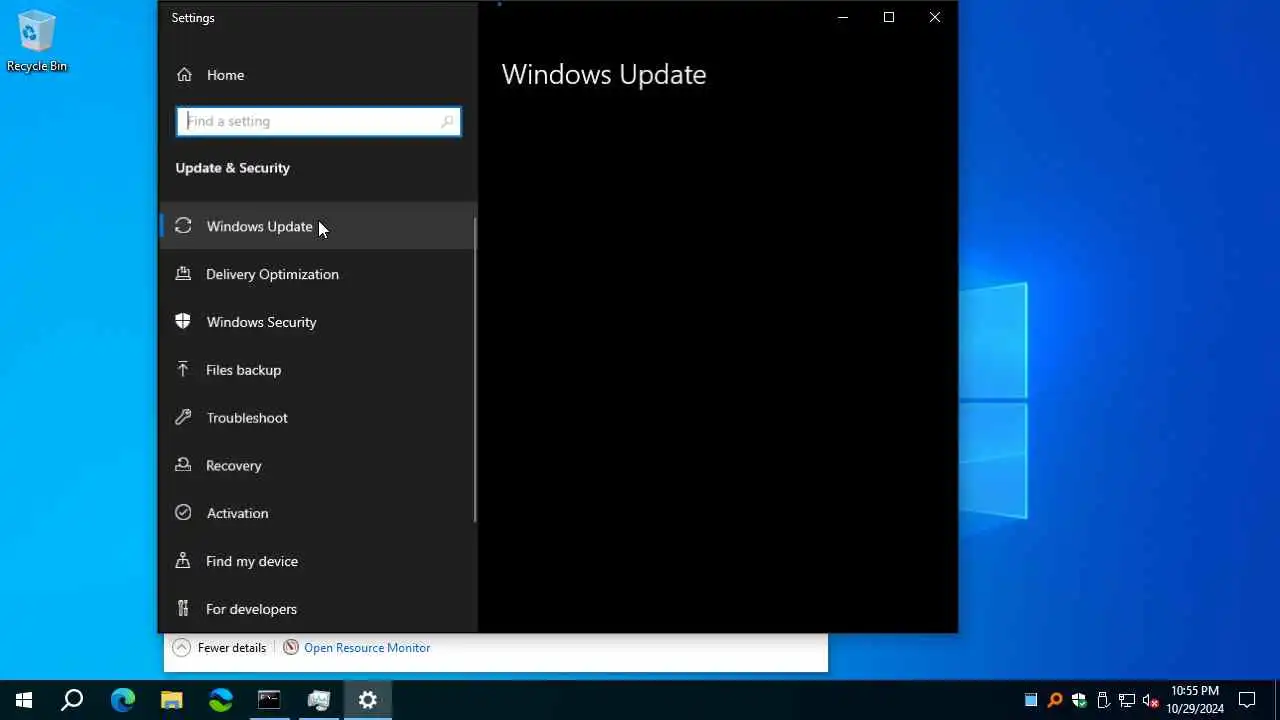Image resolution: width=1280 pixels, height=720 pixels.
Task: Click the Files backup arrow icon
Action: [183, 369]
